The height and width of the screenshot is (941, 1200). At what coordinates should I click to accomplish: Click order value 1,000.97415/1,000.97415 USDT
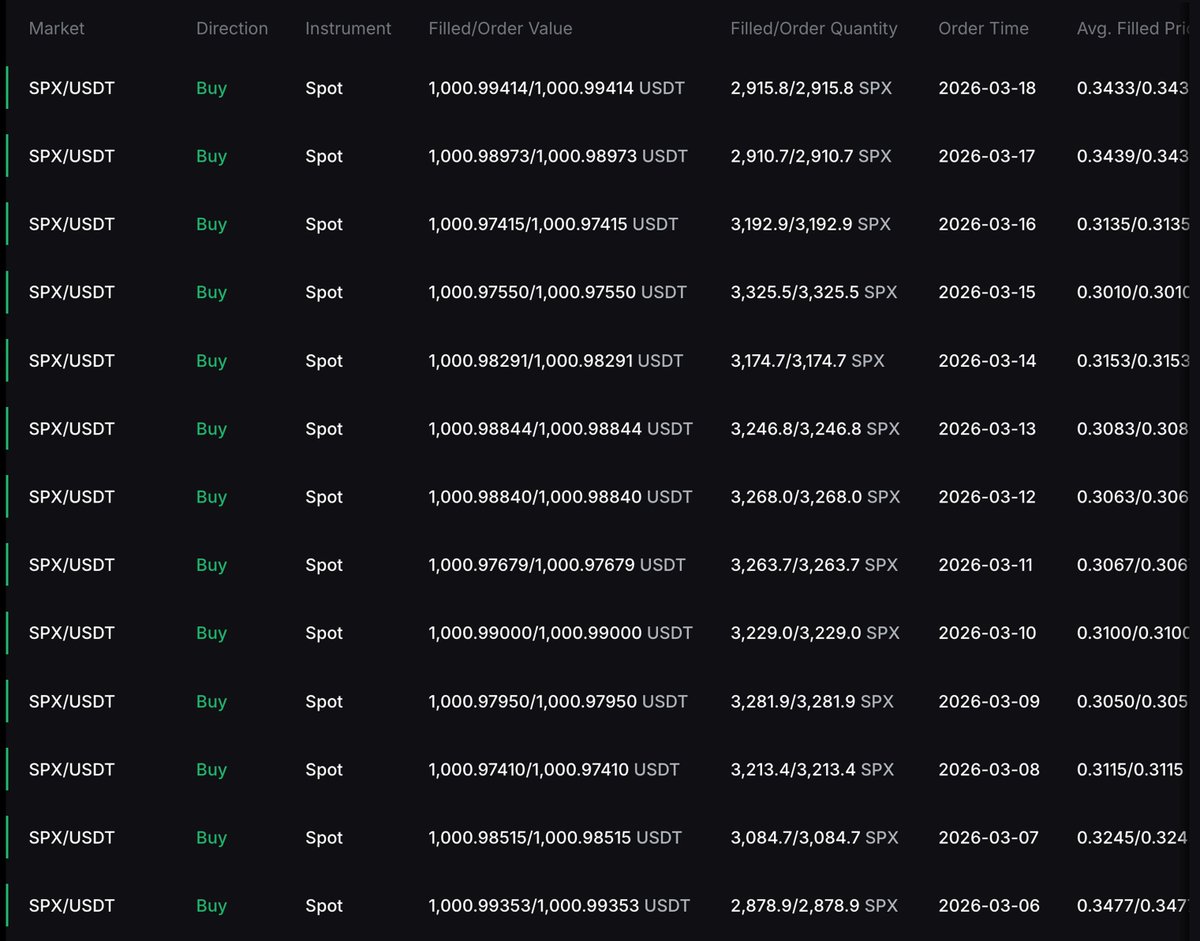coord(553,224)
